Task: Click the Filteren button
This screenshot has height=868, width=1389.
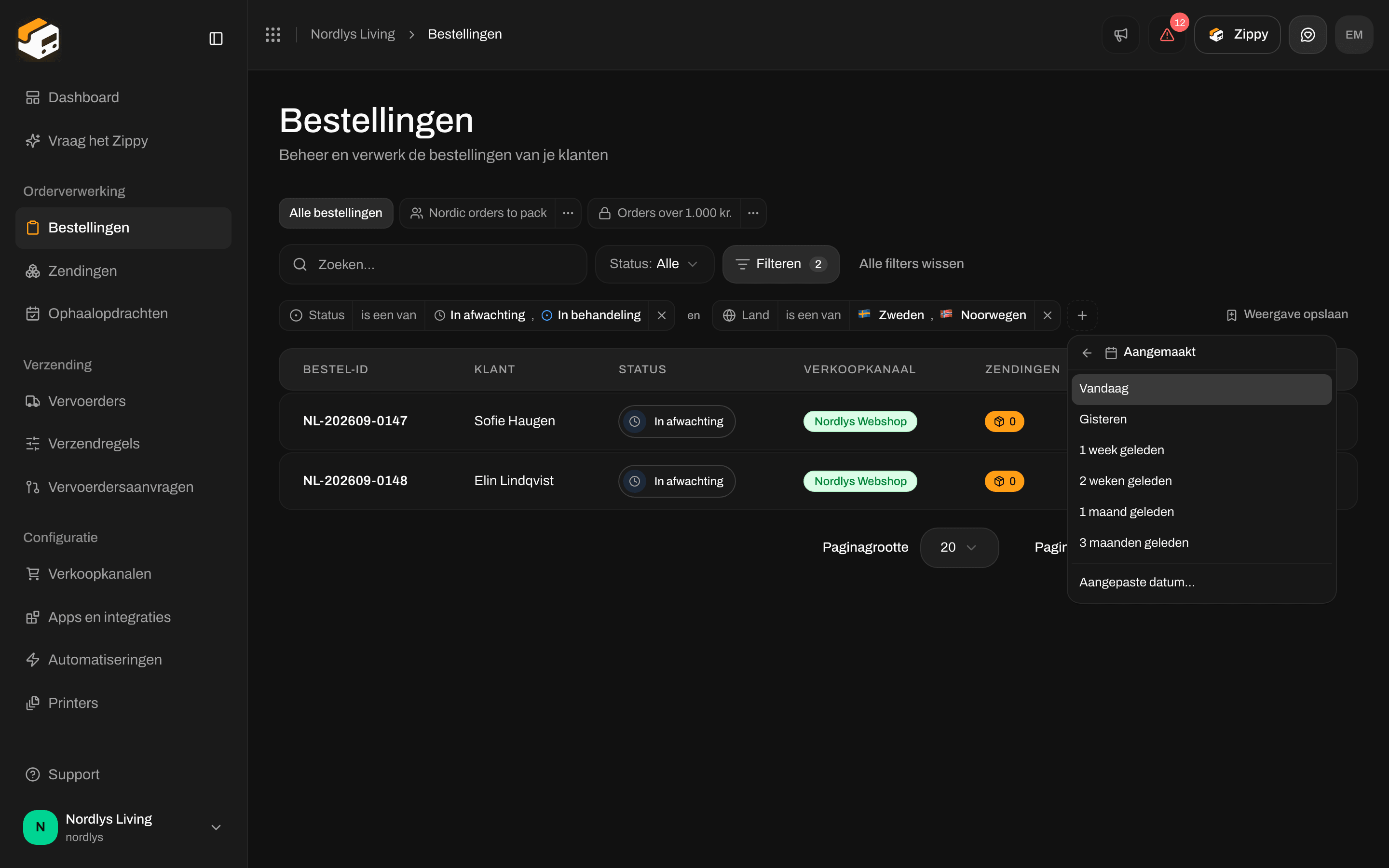Action: (781, 264)
